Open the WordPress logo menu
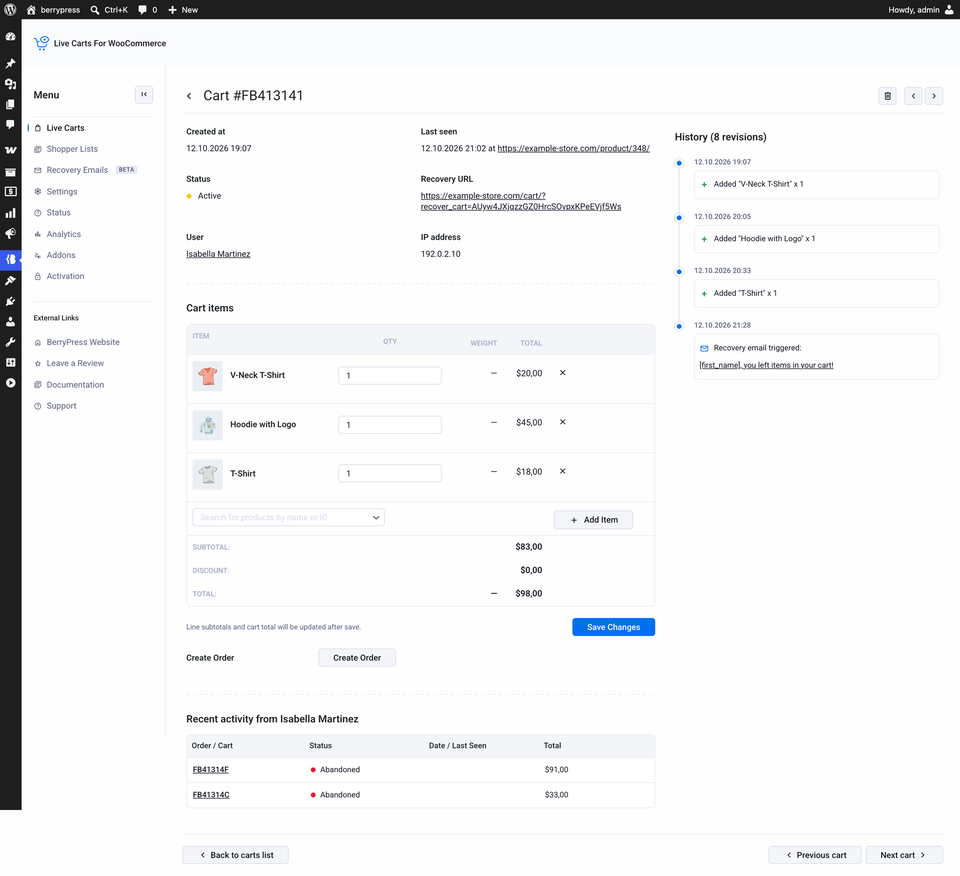Screen dimensions: 960x876 10,10
